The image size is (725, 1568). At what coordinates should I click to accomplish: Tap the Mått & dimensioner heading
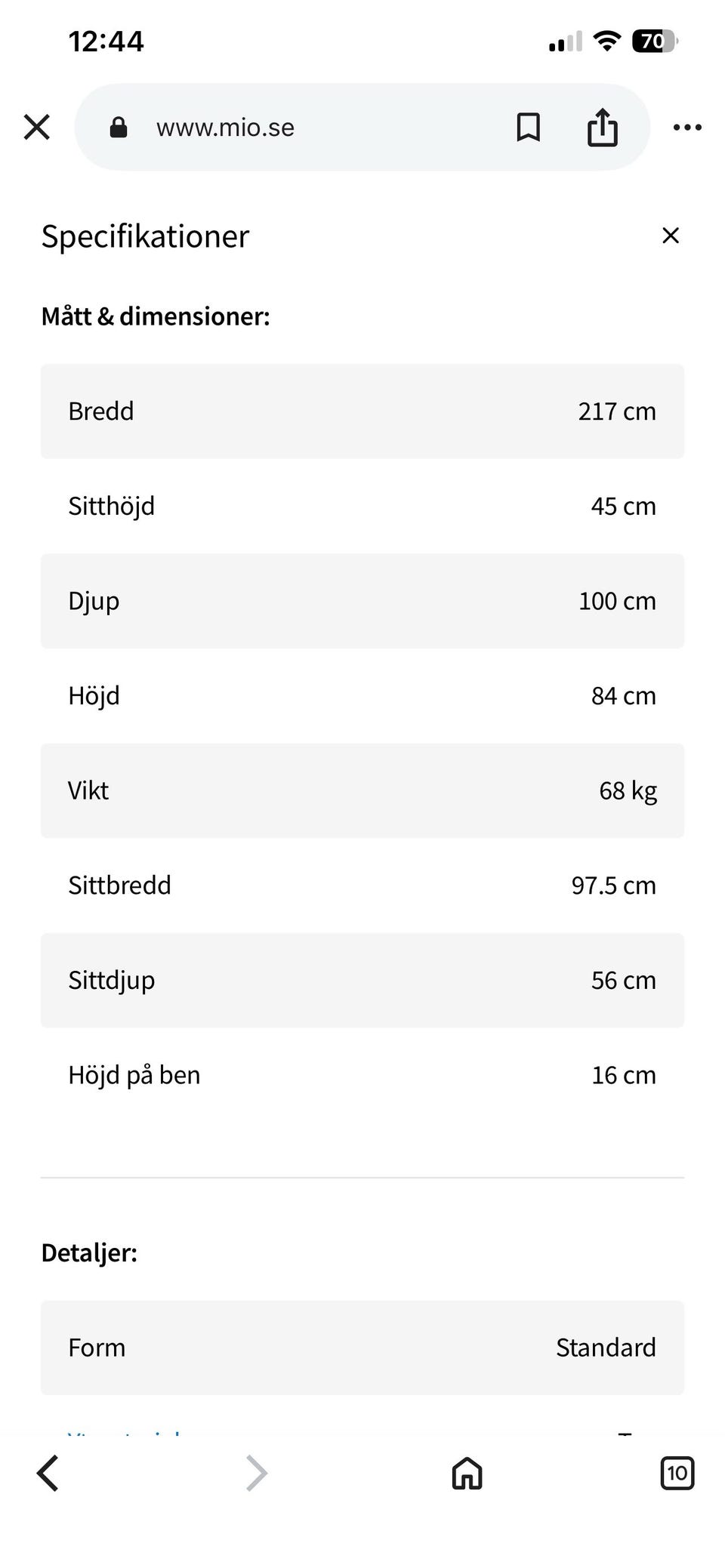click(x=156, y=316)
